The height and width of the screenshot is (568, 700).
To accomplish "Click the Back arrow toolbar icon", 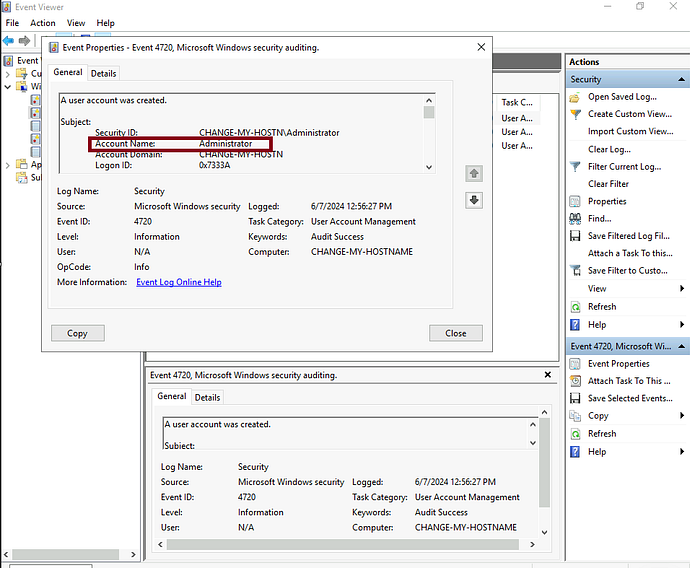I will click(x=8, y=41).
